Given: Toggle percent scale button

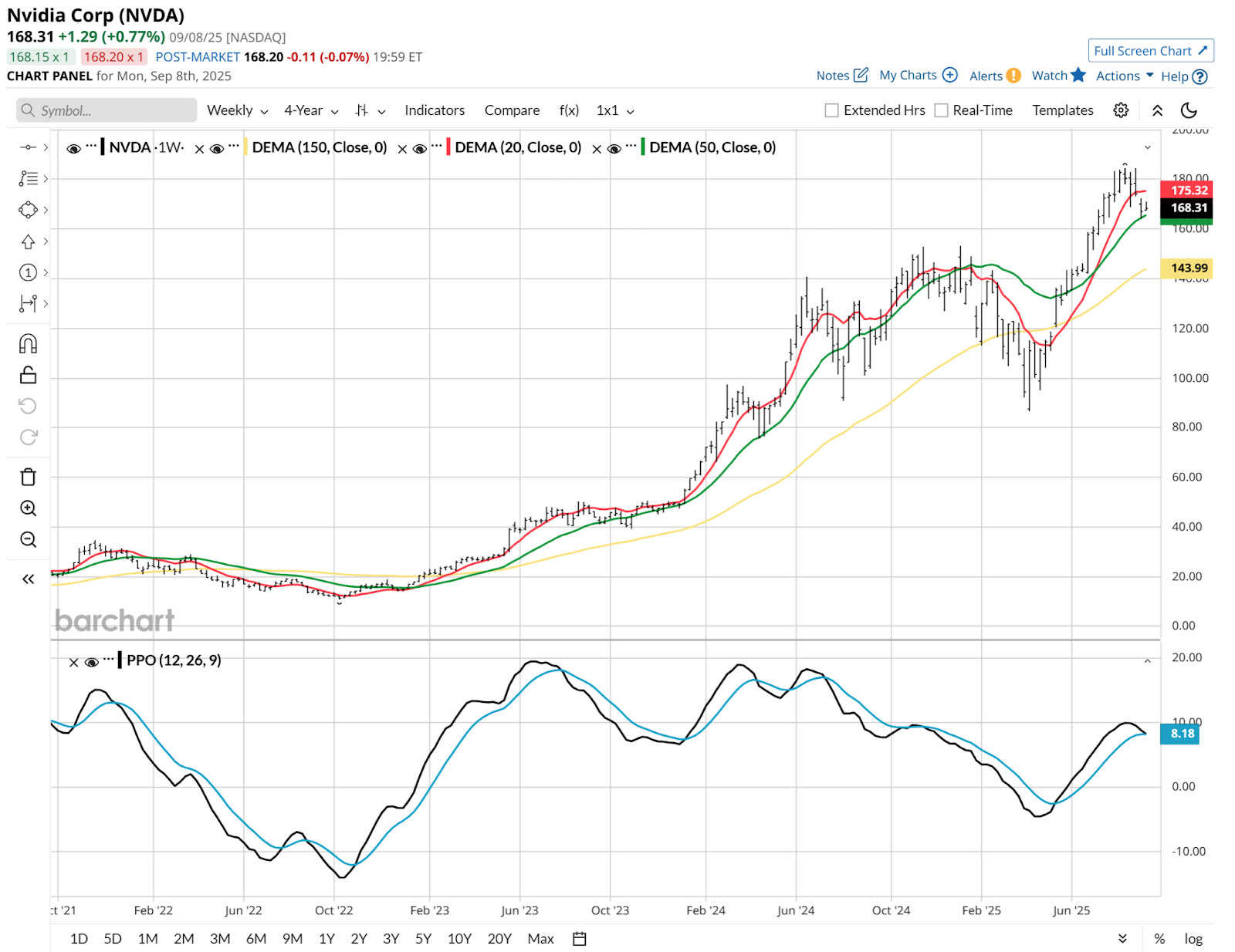Looking at the screenshot, I should (x=1159, y=939).
